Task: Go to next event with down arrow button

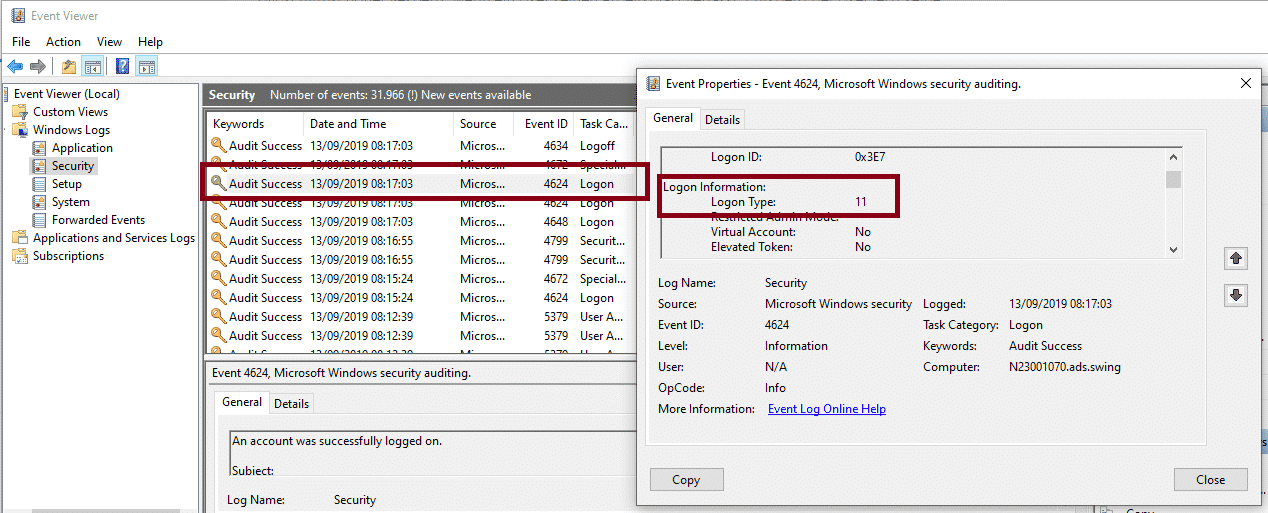Action: click(1236, 295)
